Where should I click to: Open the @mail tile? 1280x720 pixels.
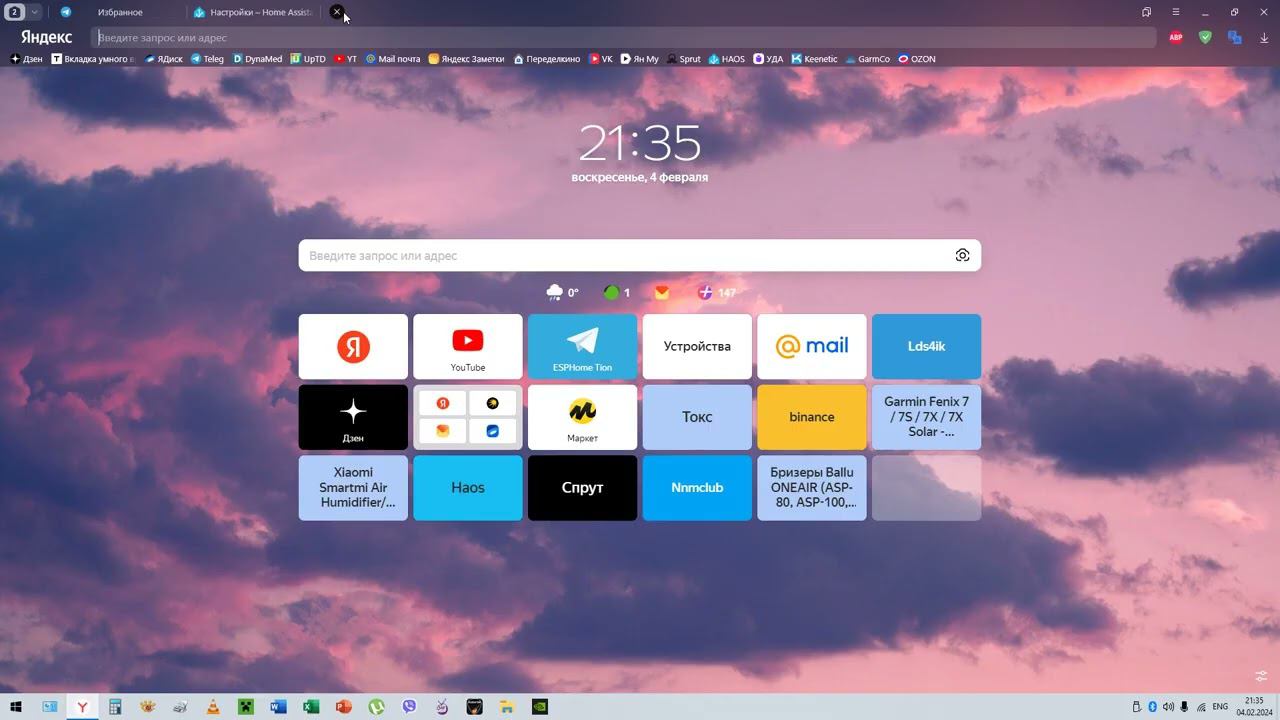coord(812,347)
